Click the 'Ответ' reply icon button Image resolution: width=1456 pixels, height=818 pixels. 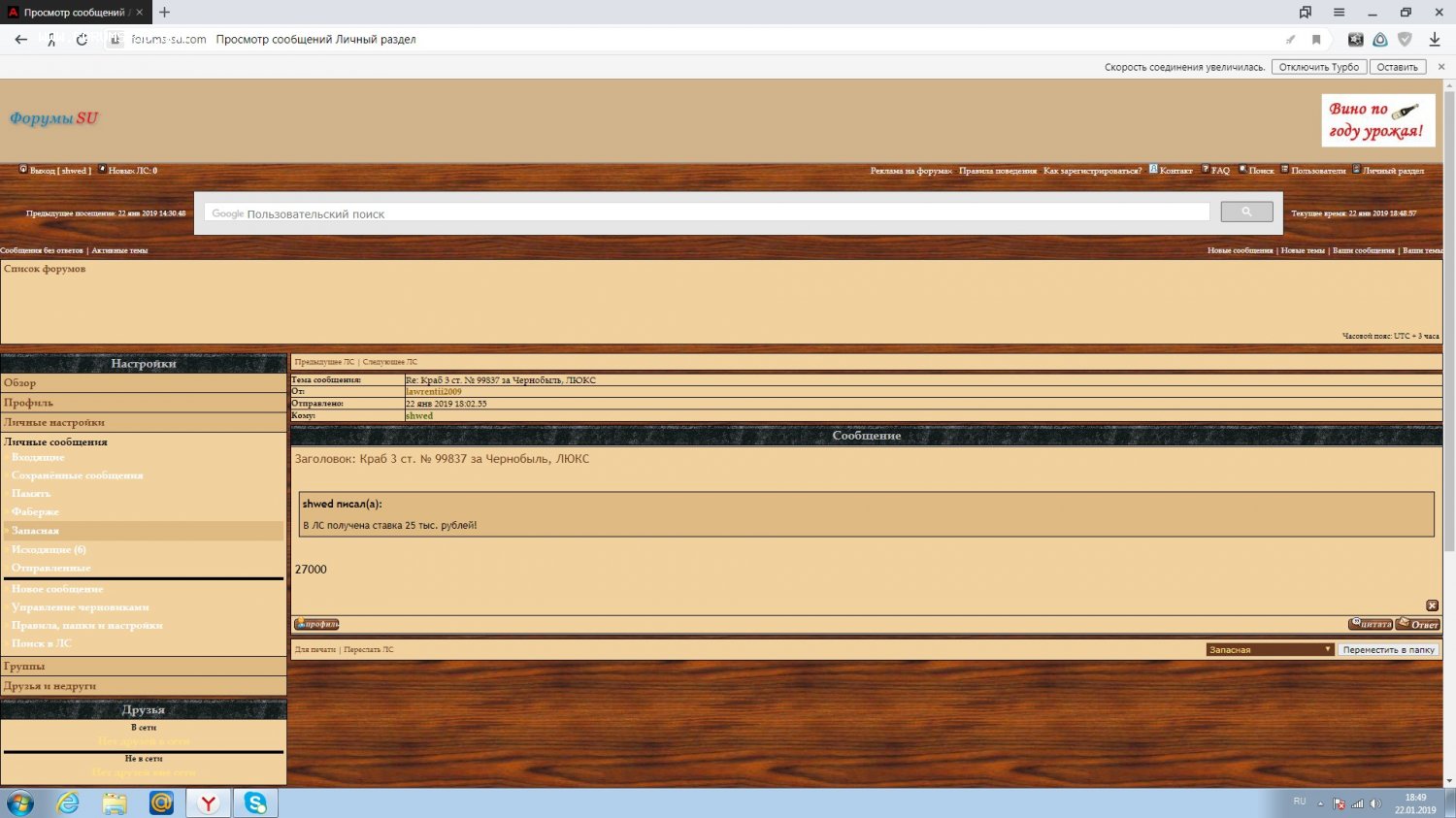click(x=1418, y=624)
